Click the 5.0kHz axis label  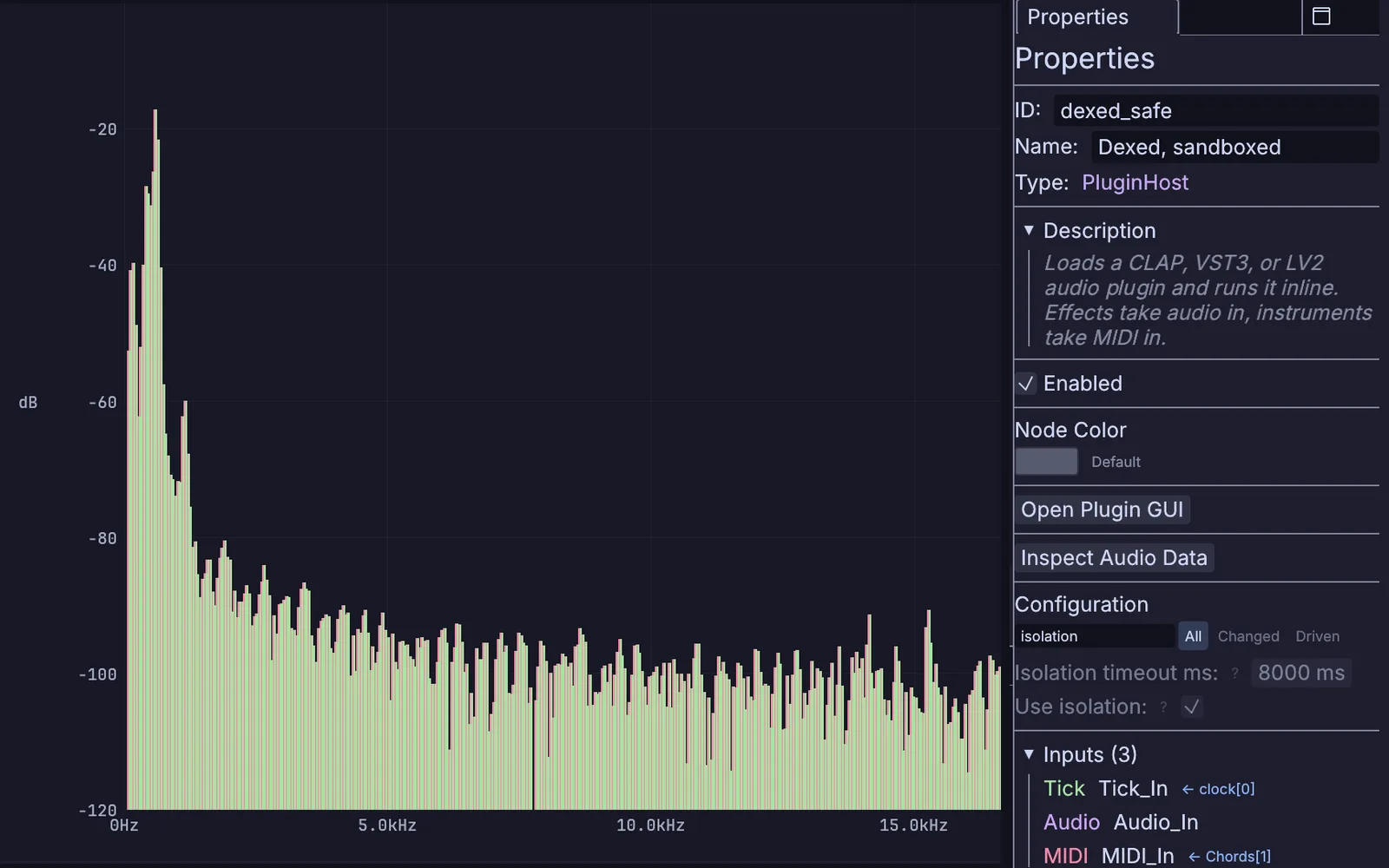(x=387, y=825)
